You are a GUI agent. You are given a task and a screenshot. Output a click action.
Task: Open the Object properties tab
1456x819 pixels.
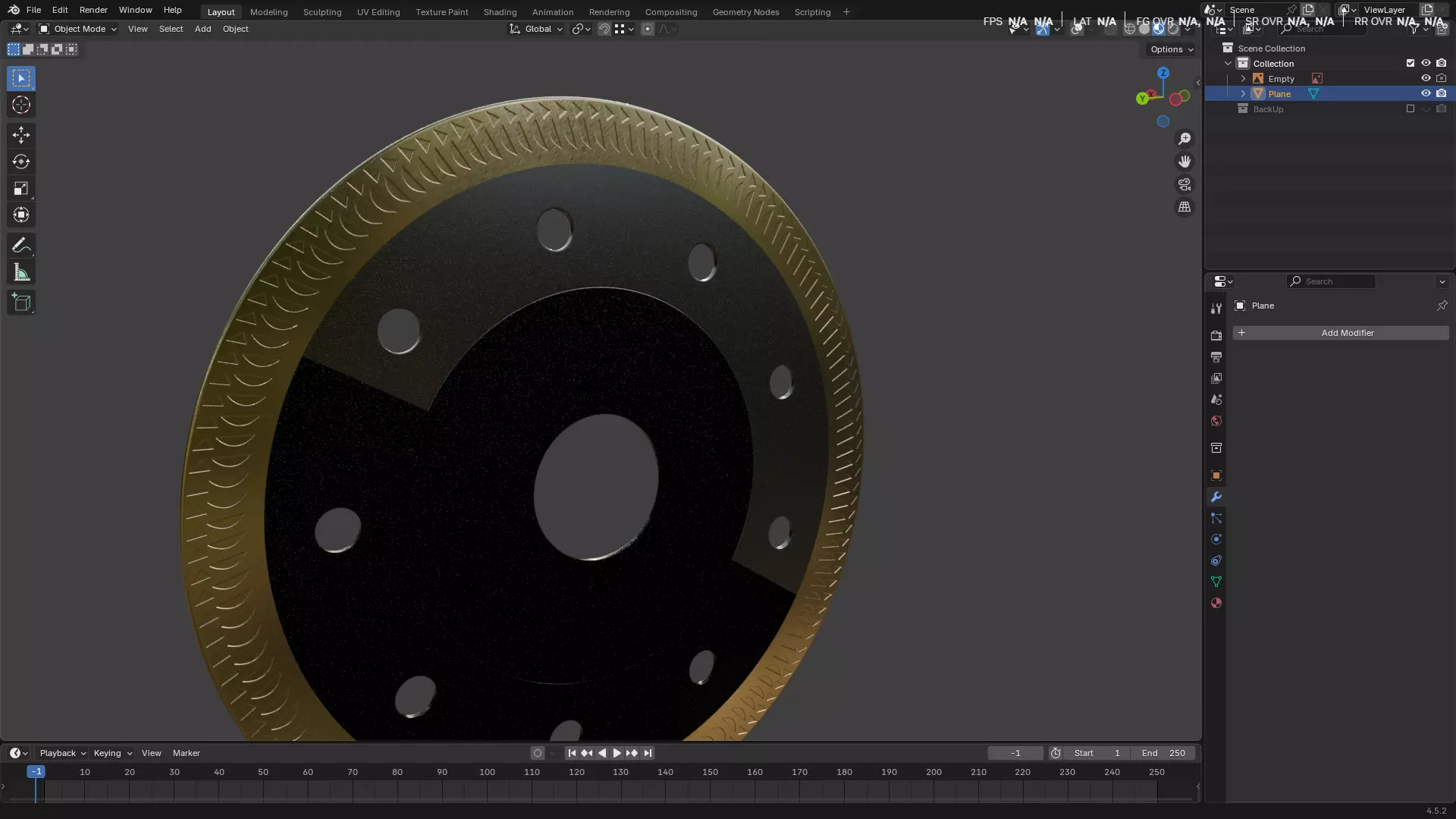click(1216, 475)
